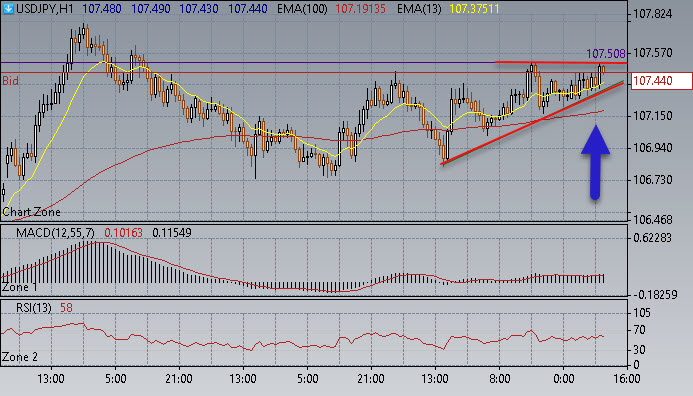Click the 16:00 time axis label
Screen dimensions: 693x396
[x=628, y=379]
